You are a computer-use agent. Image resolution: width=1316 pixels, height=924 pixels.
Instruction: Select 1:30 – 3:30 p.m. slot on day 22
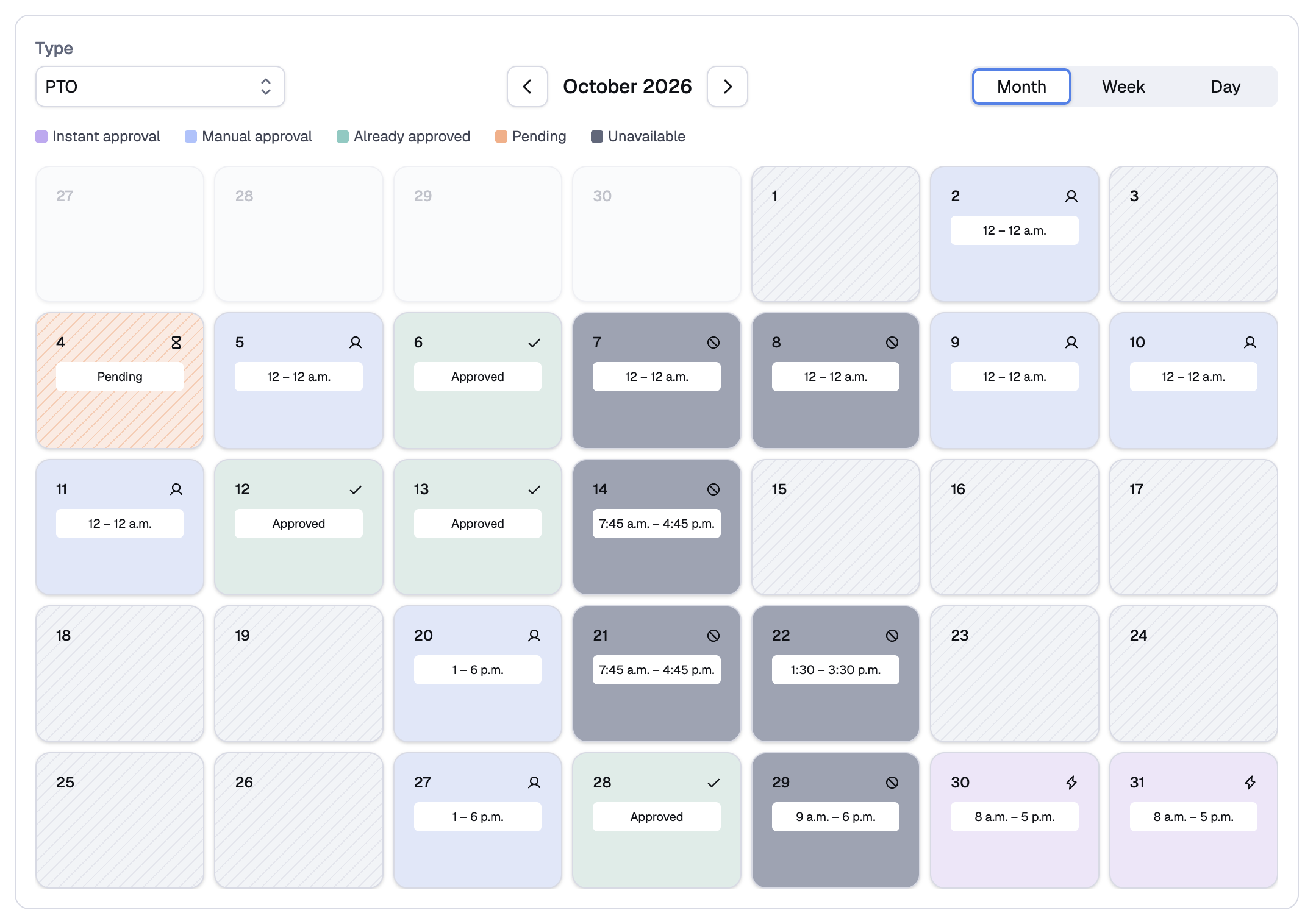point(835,670)
